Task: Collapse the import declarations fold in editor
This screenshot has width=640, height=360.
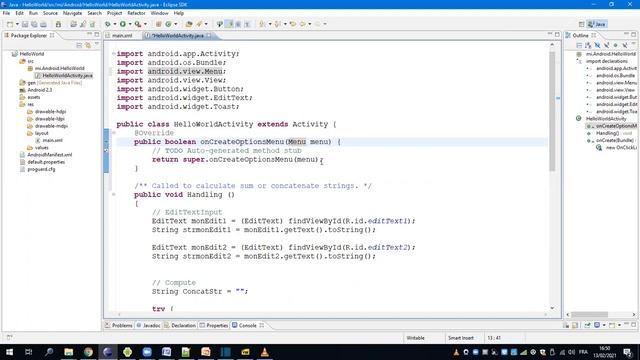Action: (113, 53)
